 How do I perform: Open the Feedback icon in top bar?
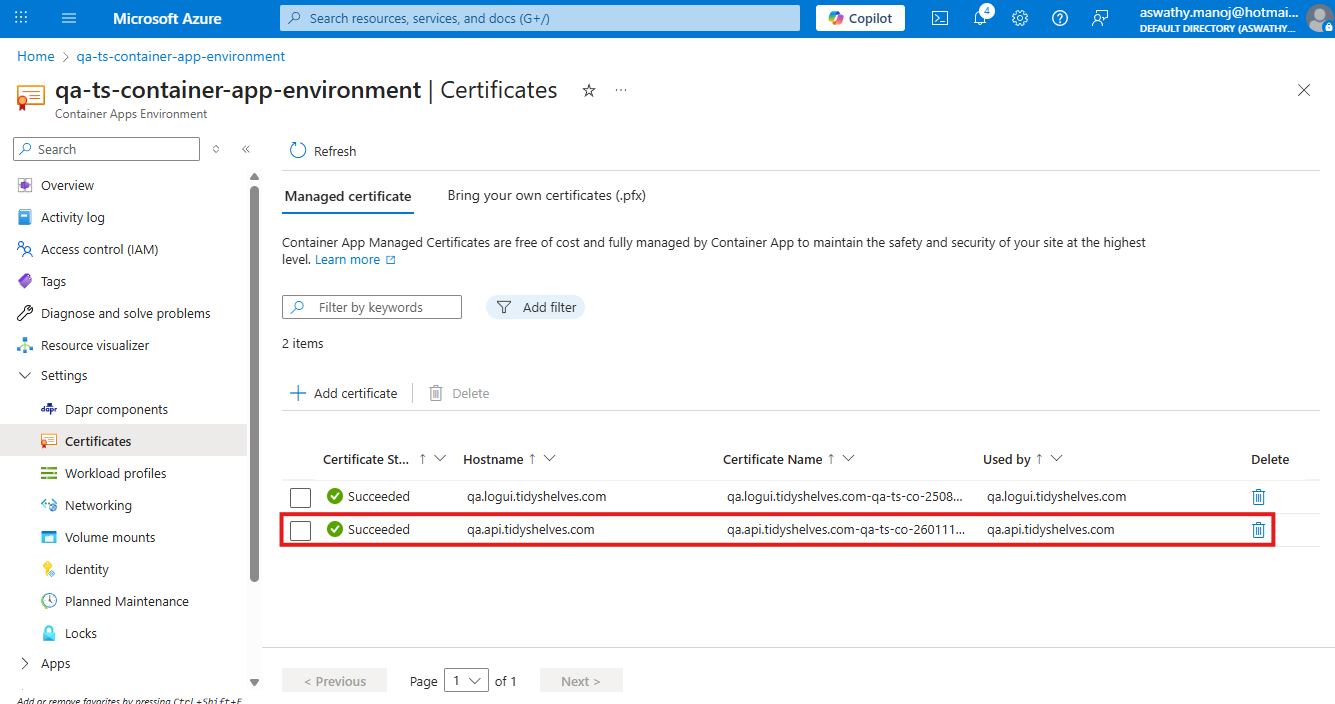(1100, 18)
